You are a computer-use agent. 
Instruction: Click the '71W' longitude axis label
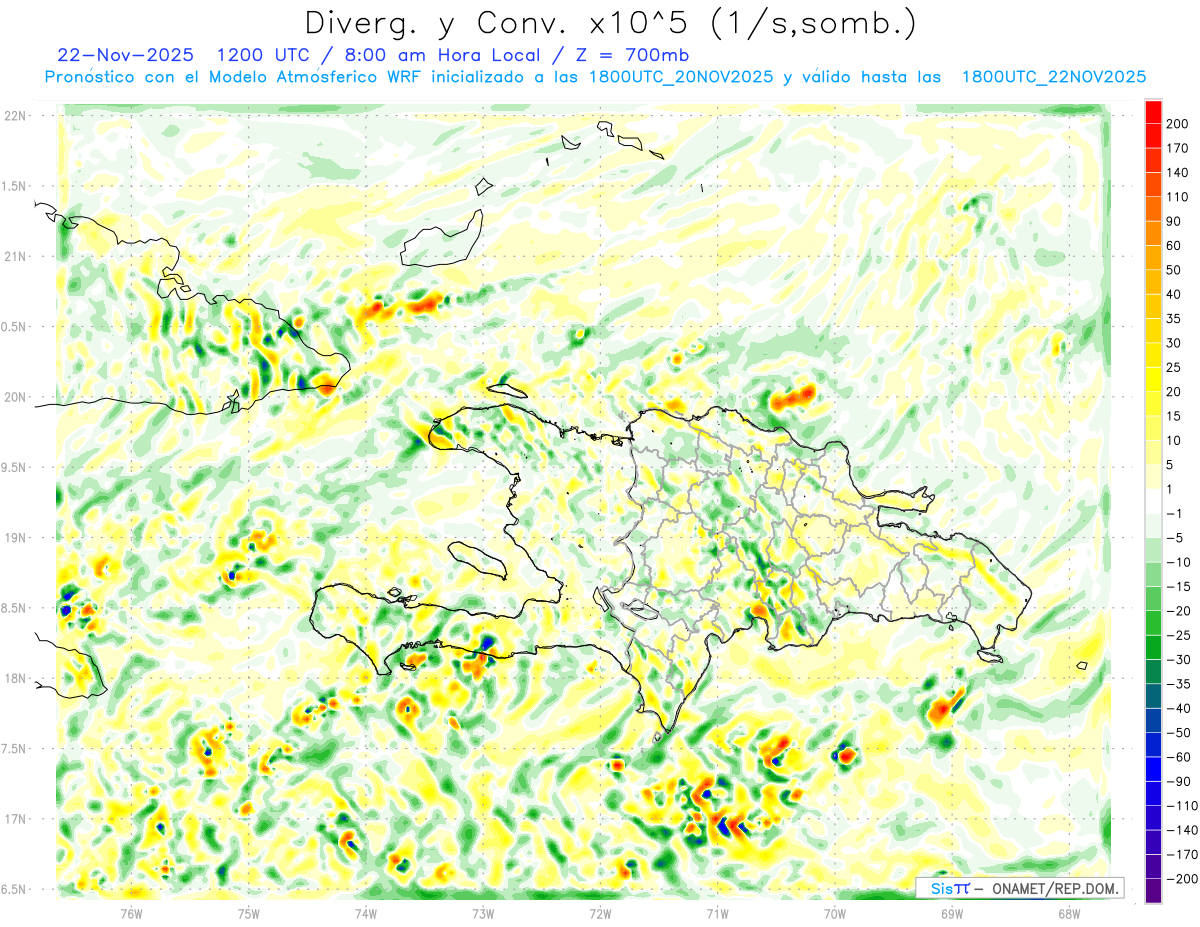pyautogui.click(x=717, y=913)
